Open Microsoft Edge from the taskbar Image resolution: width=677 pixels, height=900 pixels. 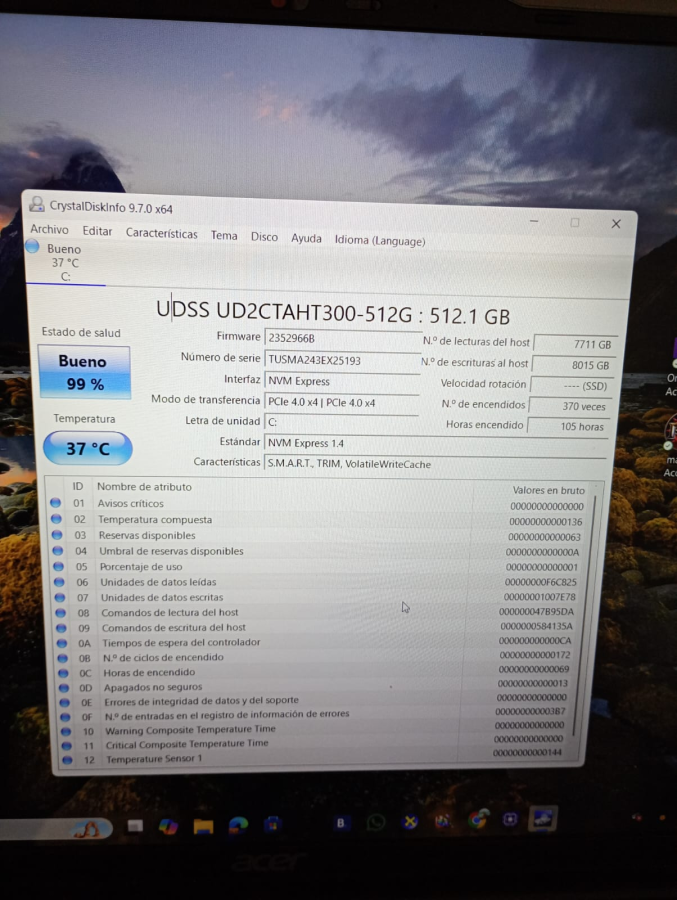pos(238,825)
